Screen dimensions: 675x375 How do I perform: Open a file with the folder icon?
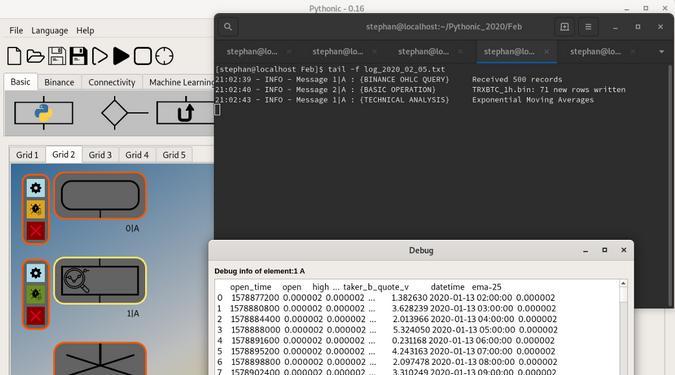[35, 56]
